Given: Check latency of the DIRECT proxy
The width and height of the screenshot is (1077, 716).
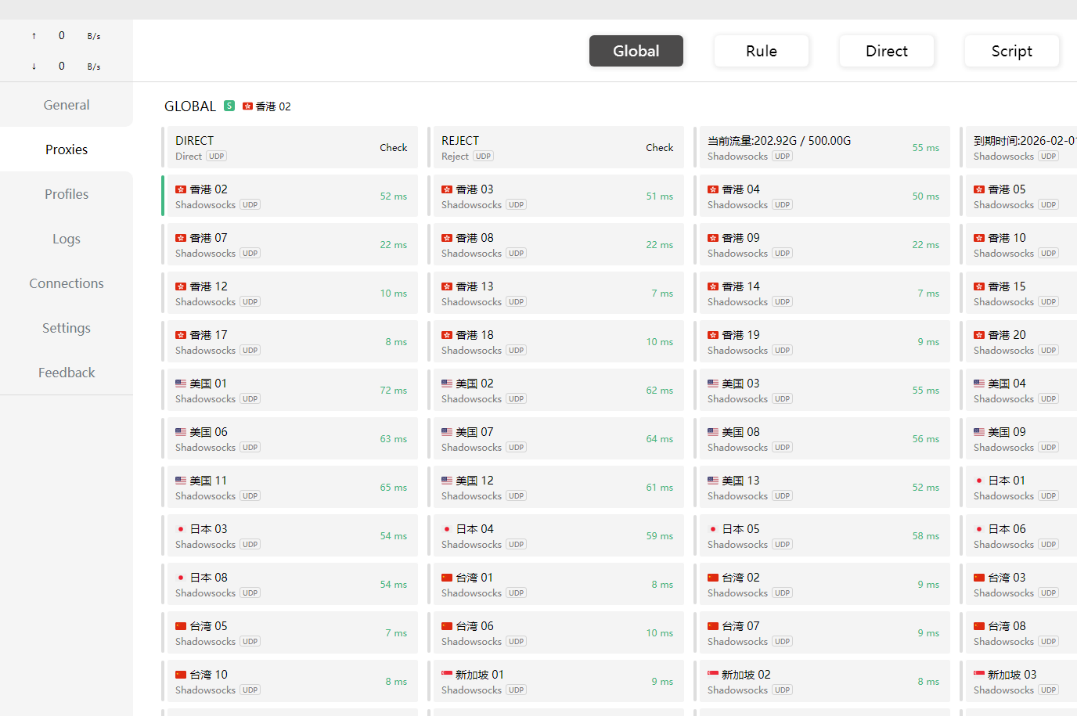Looking at the screenshot, I should tap(393, 148).
